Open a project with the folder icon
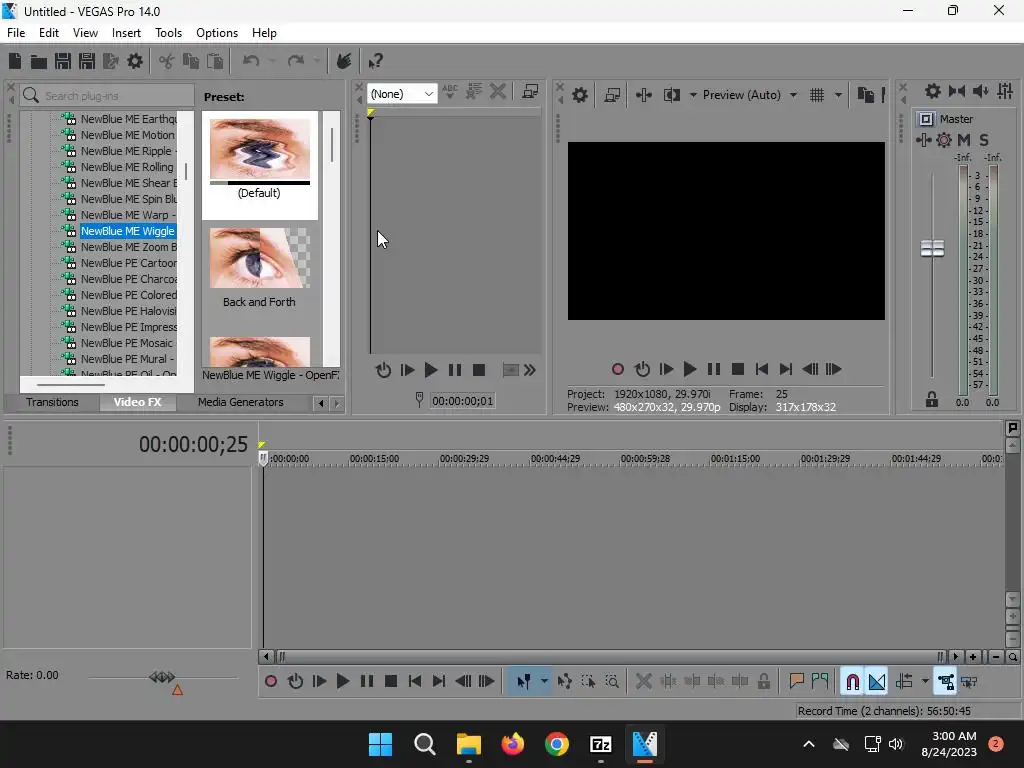Viewport: 1024px width, 768px height. (39, 61)
